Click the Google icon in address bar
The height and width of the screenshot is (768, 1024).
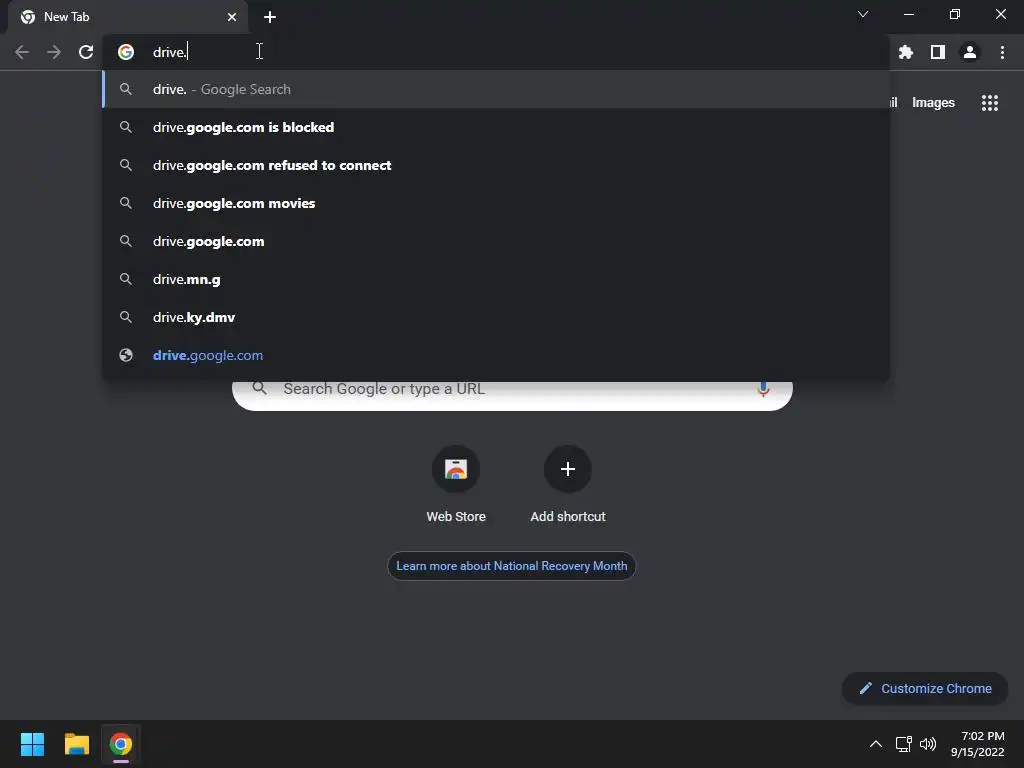[x=126, y=52]
